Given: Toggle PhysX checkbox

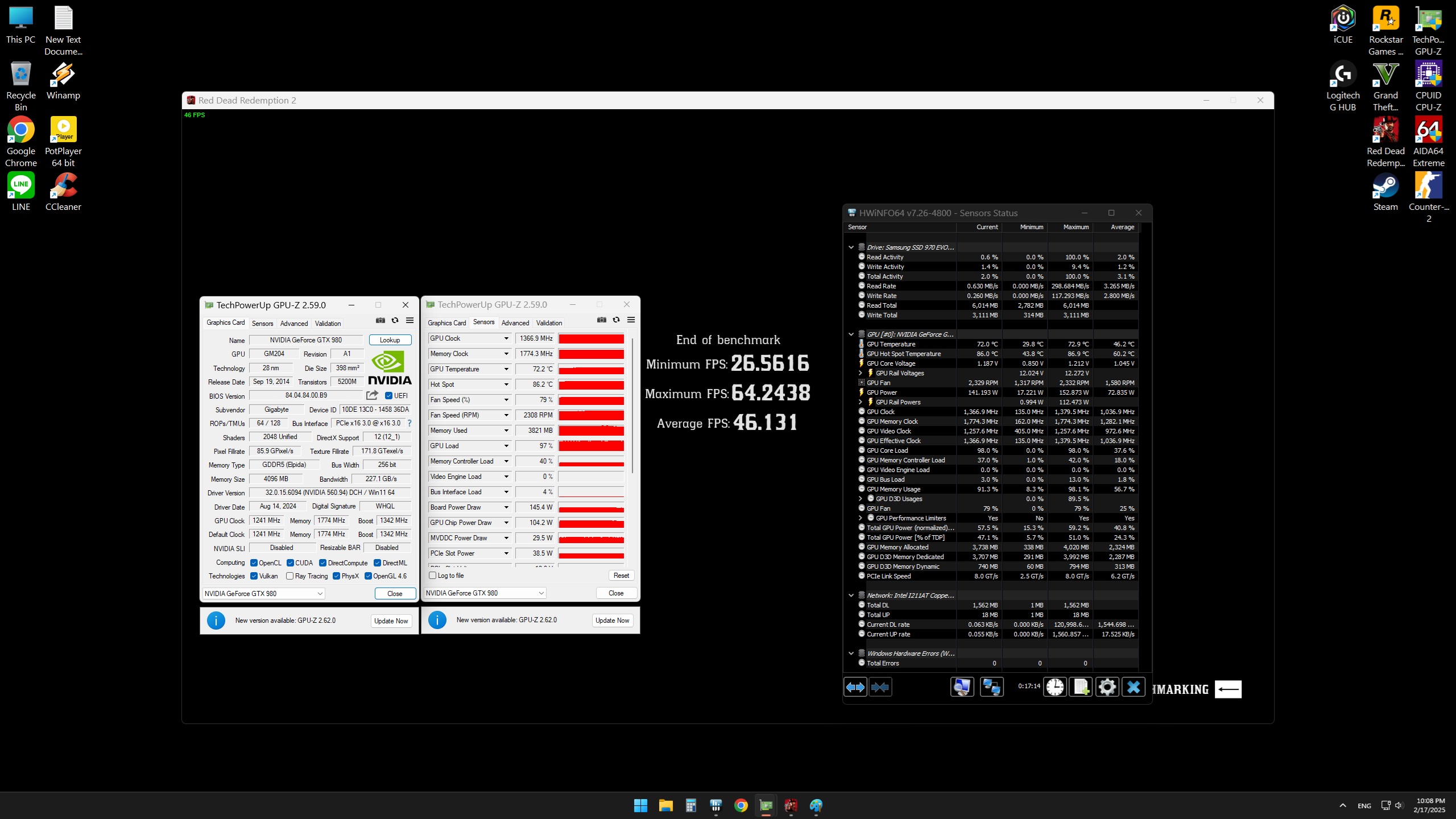Looking at the screenshot, I should coord(336,576).
